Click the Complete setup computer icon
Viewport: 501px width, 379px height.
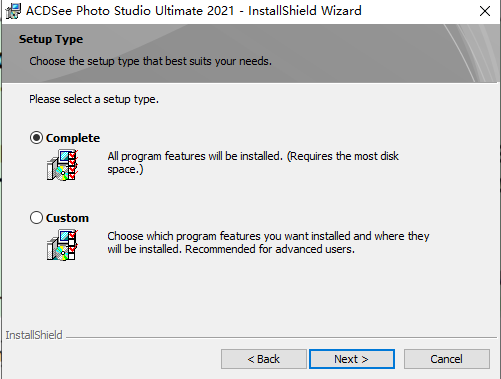[62, 165]
